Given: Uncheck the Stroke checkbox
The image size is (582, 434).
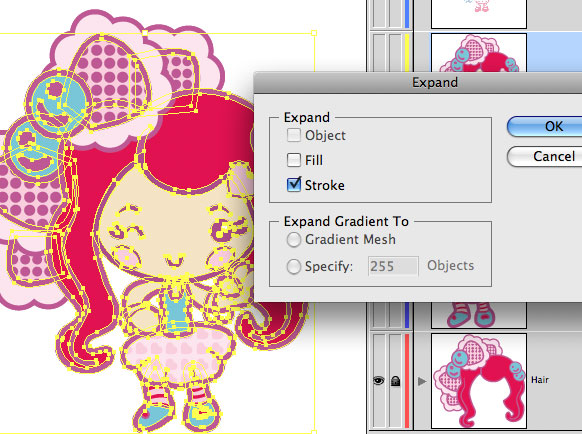Looking at the screenshot, I should [x=294, y=185].
